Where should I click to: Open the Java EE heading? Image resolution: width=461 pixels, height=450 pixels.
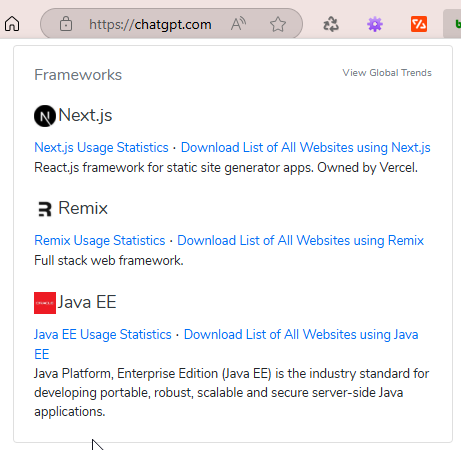87,302
